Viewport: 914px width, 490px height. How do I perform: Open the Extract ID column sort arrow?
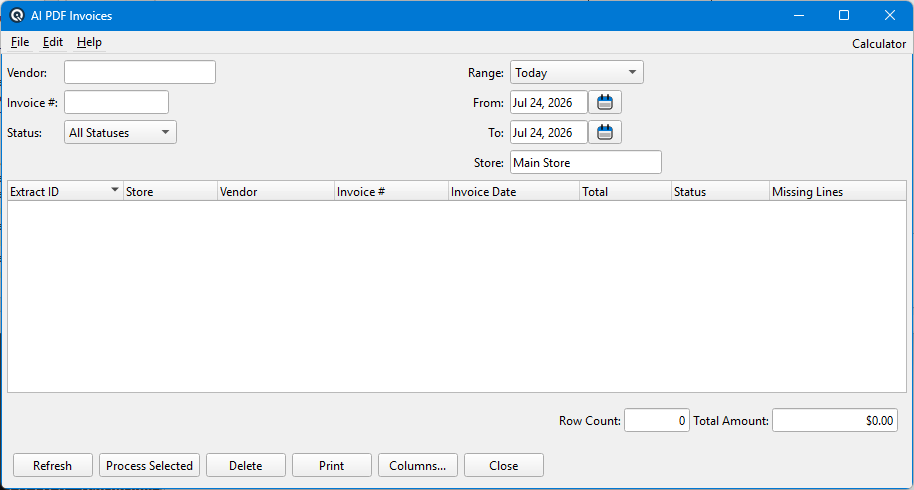pos(115,190)
